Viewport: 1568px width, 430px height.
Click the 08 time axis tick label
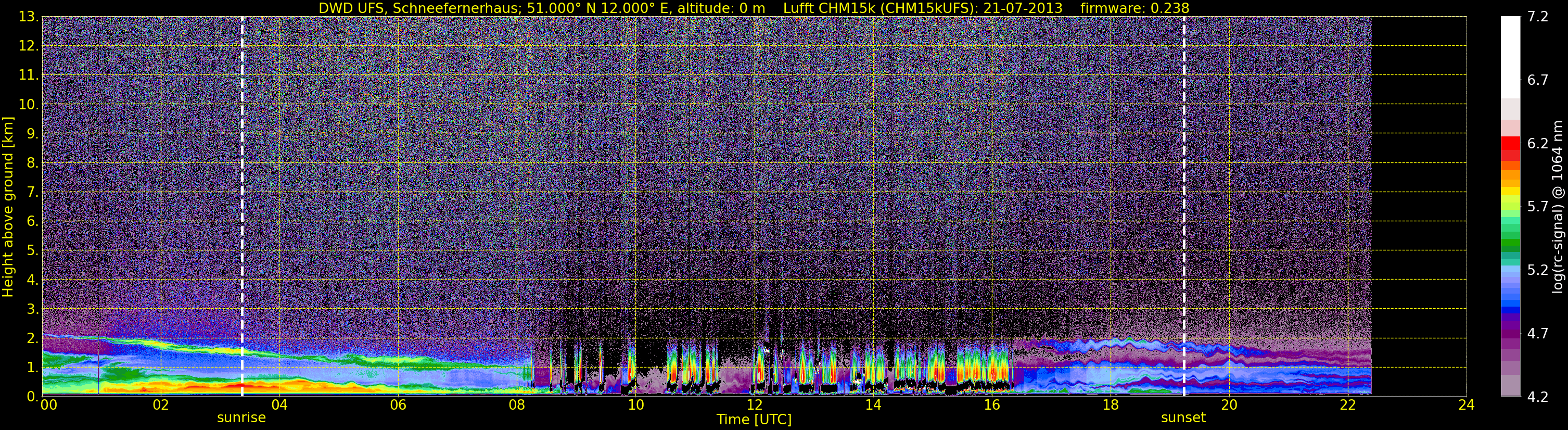tap(517, 406)
